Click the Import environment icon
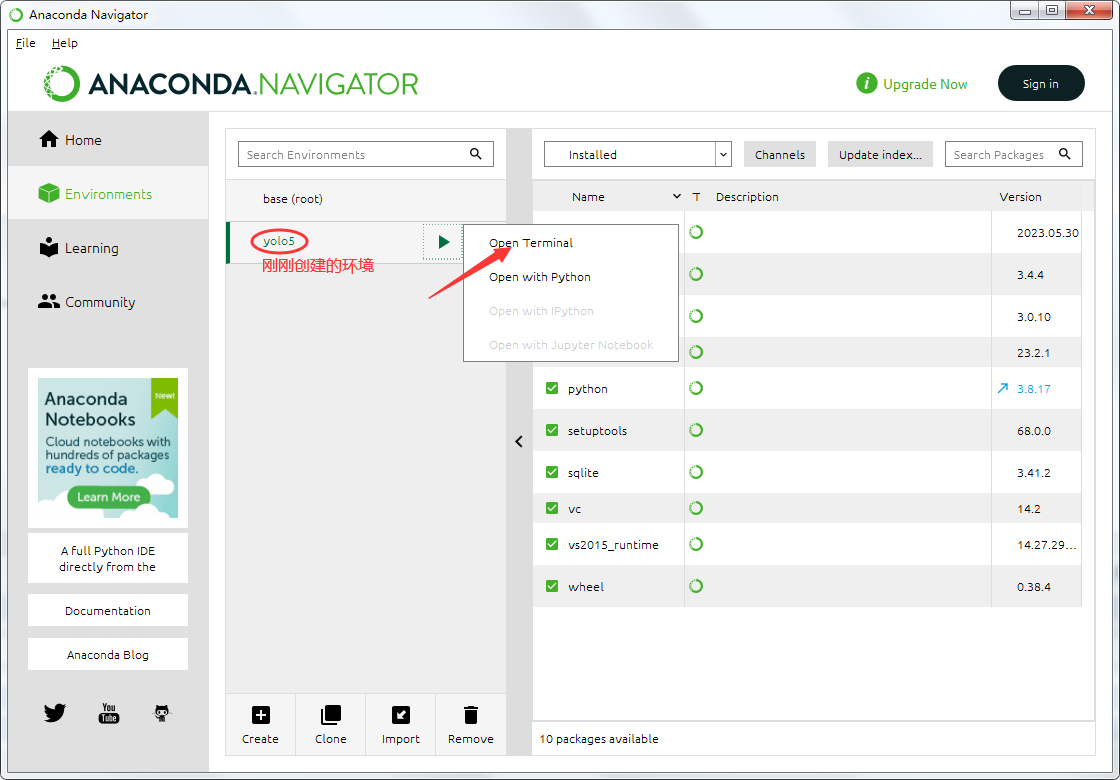 (401, 715)
